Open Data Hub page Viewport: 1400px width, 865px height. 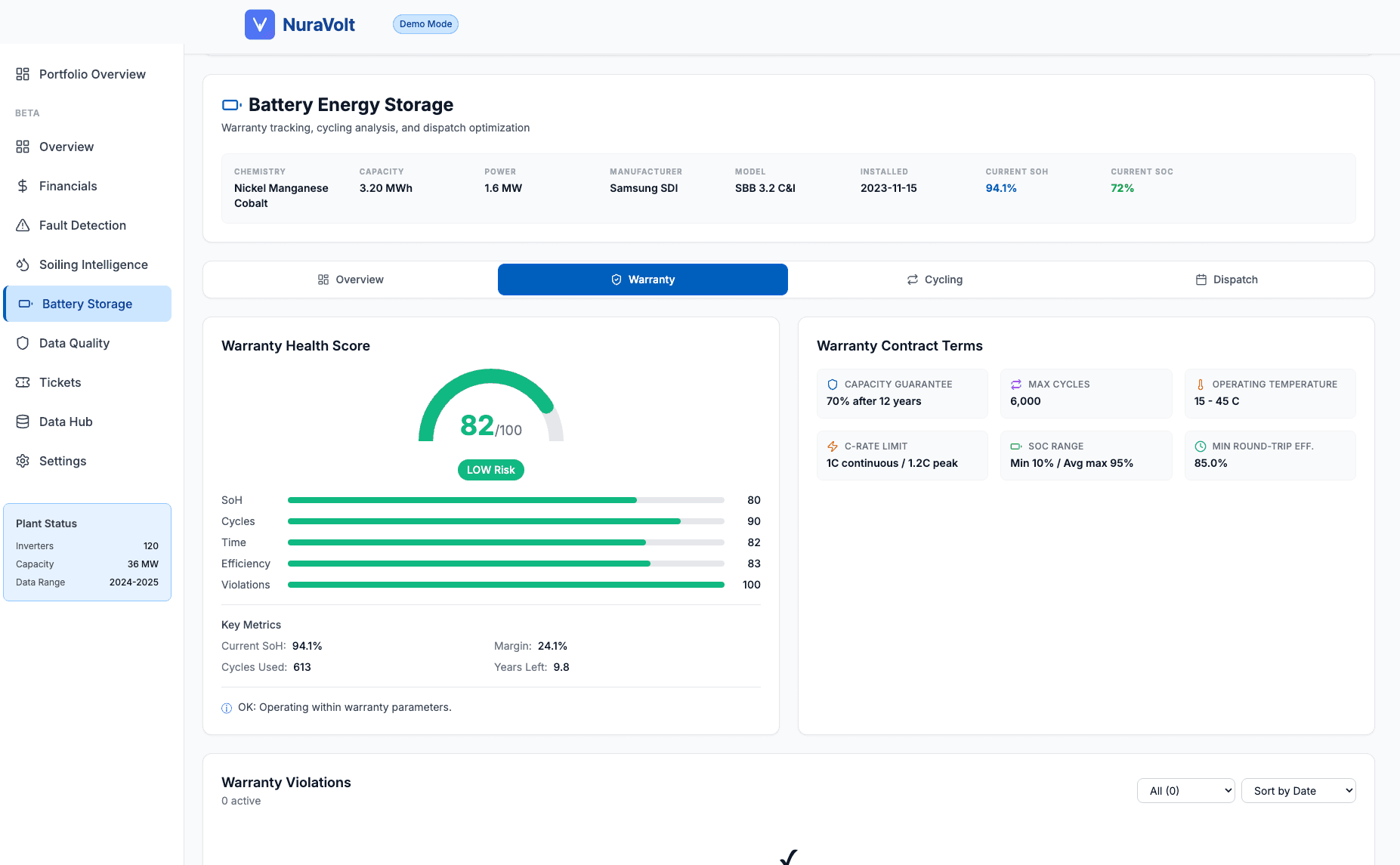(x=88, y=422)
